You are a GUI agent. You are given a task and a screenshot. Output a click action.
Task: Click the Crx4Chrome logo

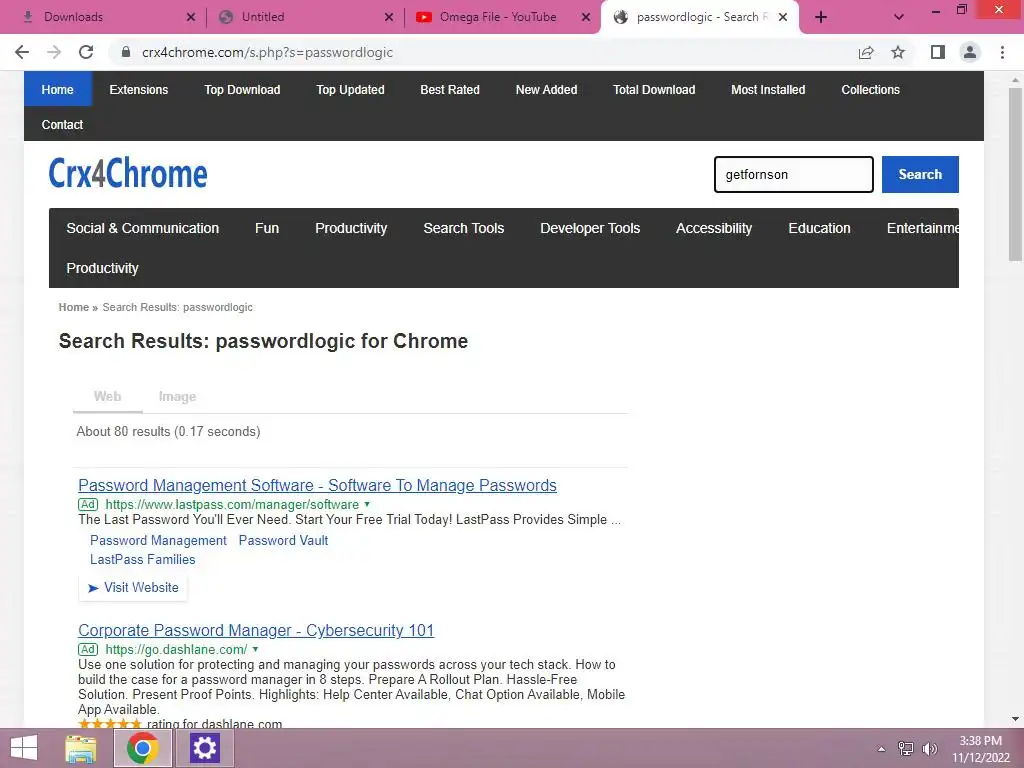[x=128, y=173]
